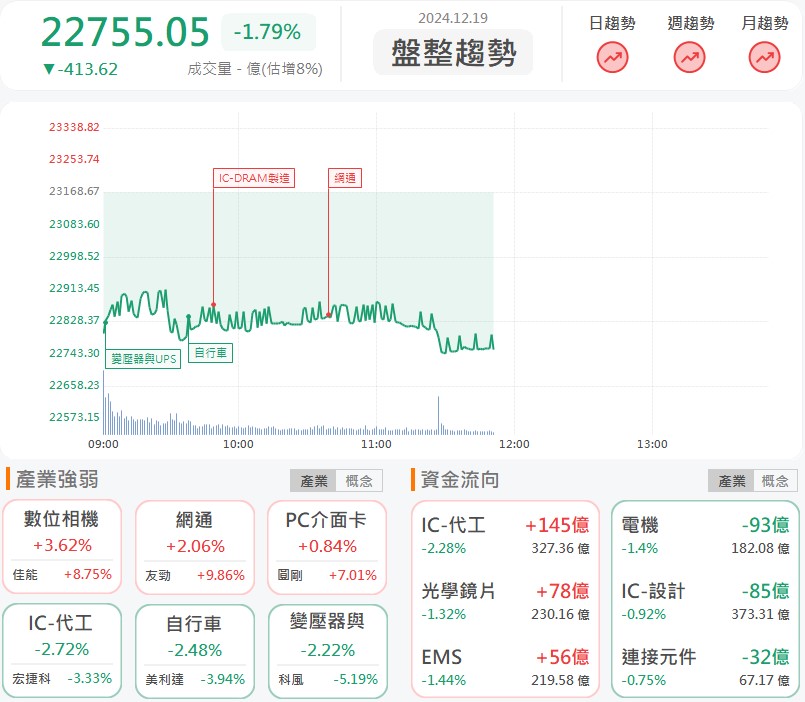Select 產業 tab in 產業強弱 panel
Viewport: 805px width, 702px height.
313,481
